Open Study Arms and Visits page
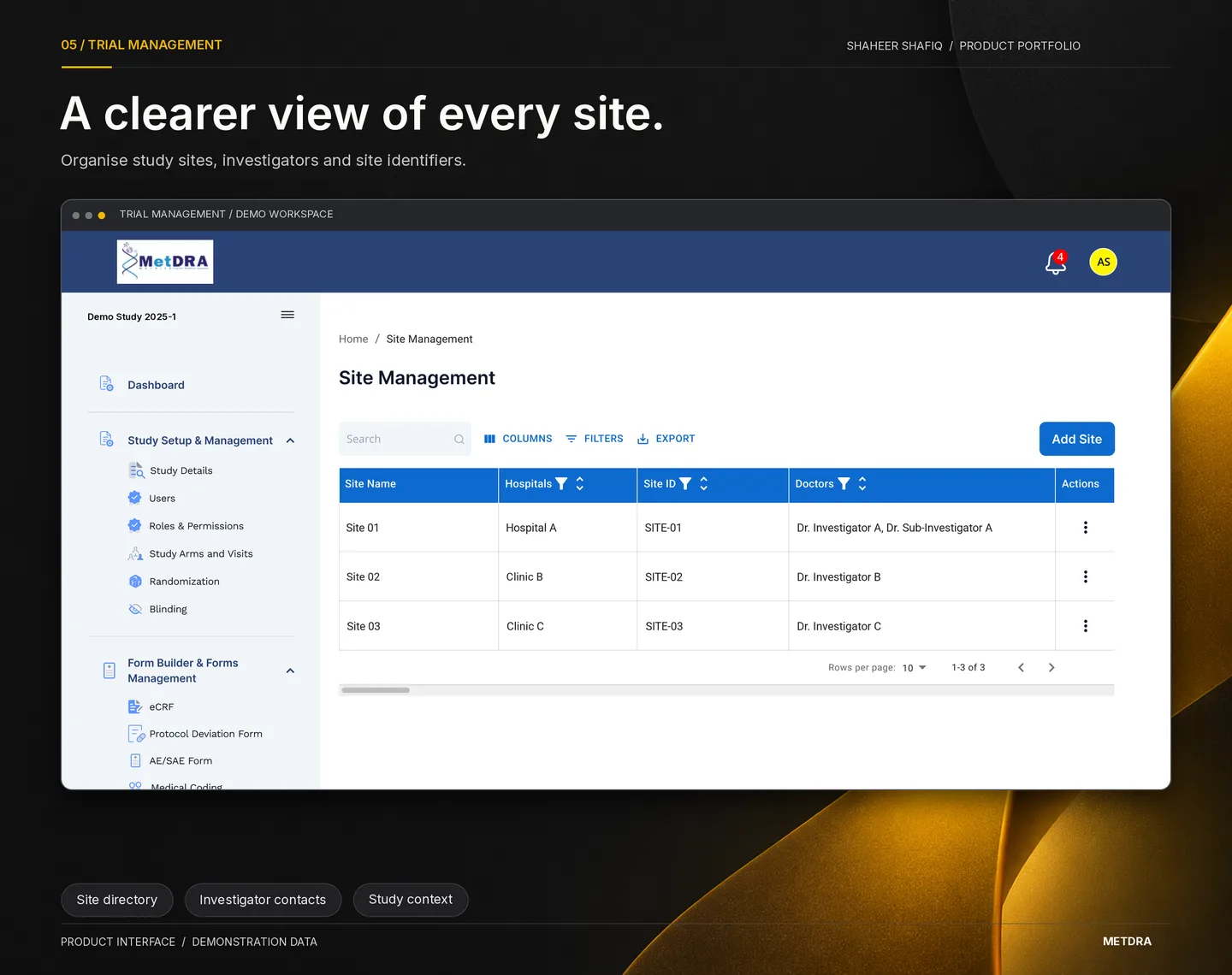This screenshot has width=1232, height=975. coord(201,553)
